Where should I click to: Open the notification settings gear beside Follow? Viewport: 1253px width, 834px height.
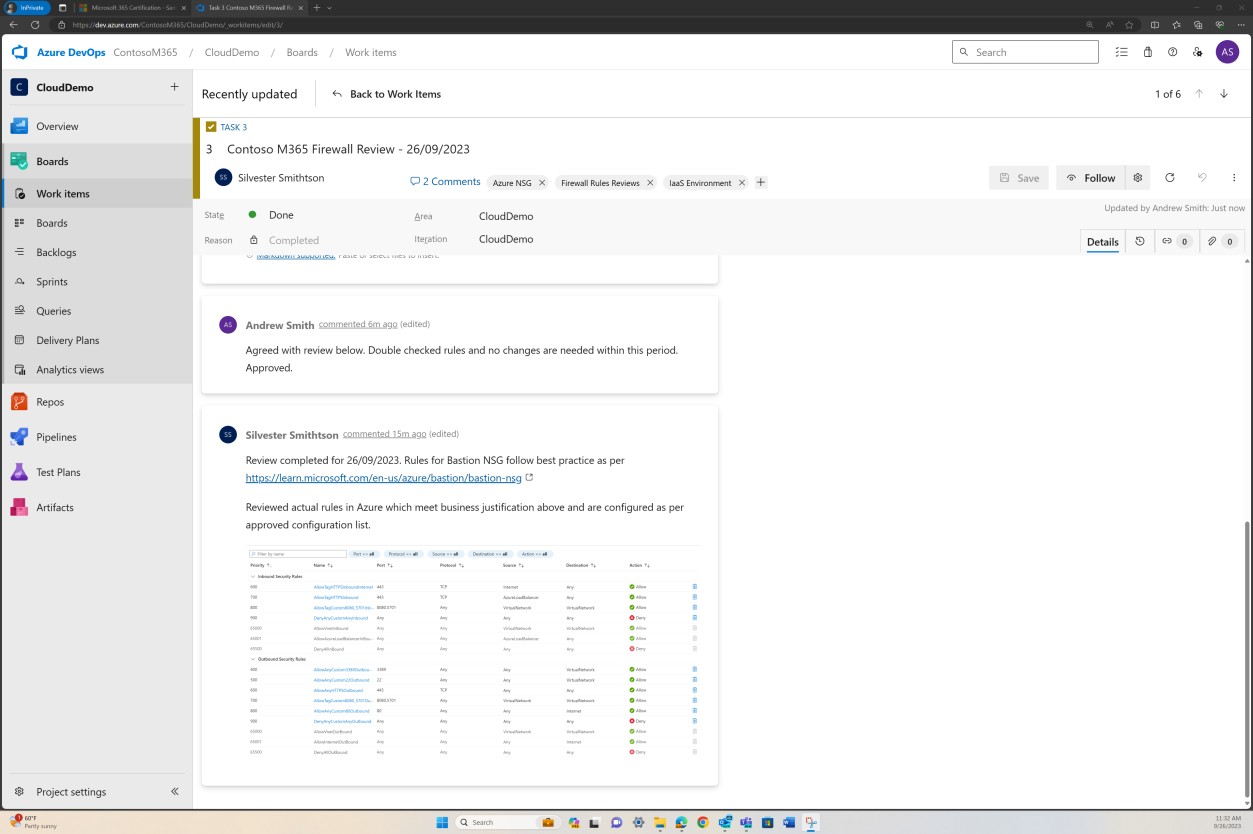click(x=1137, y=177)
